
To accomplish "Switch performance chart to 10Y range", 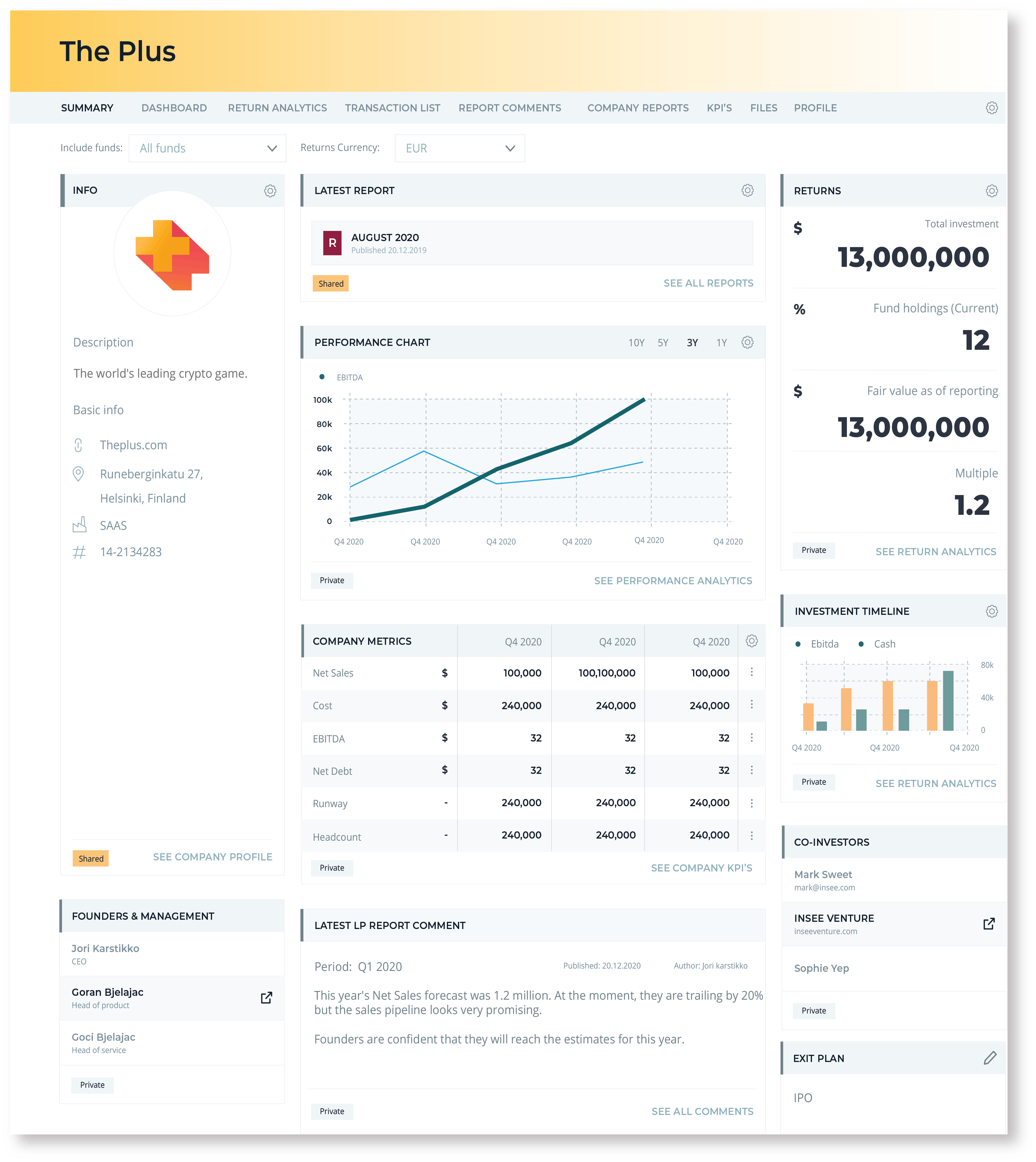I will click(636, 343).
